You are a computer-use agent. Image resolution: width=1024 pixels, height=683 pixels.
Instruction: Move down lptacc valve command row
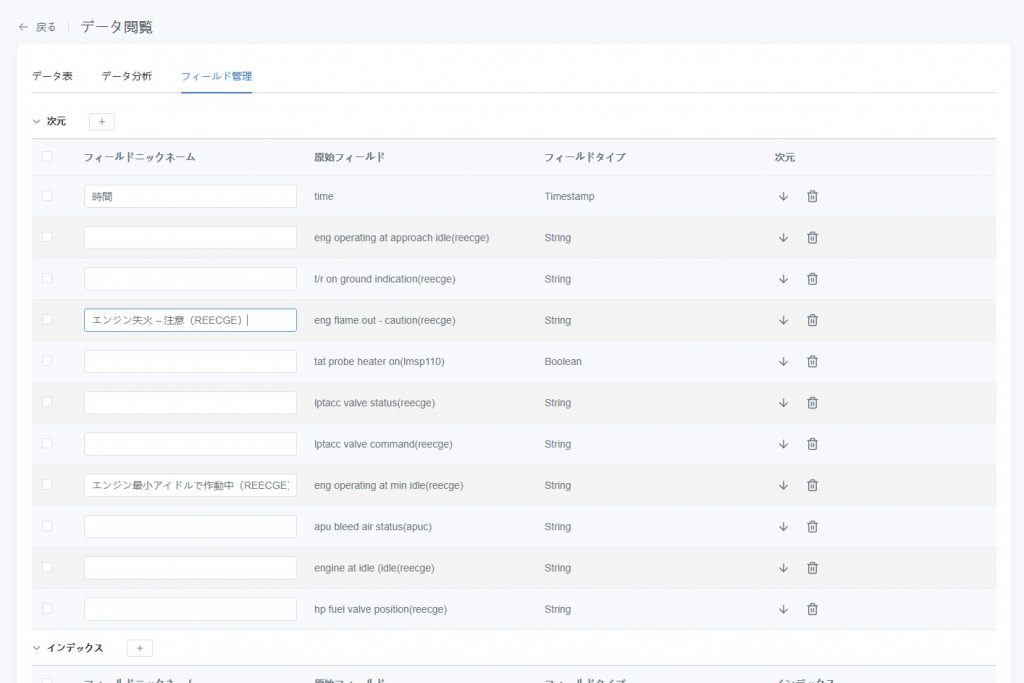[783, 444]
